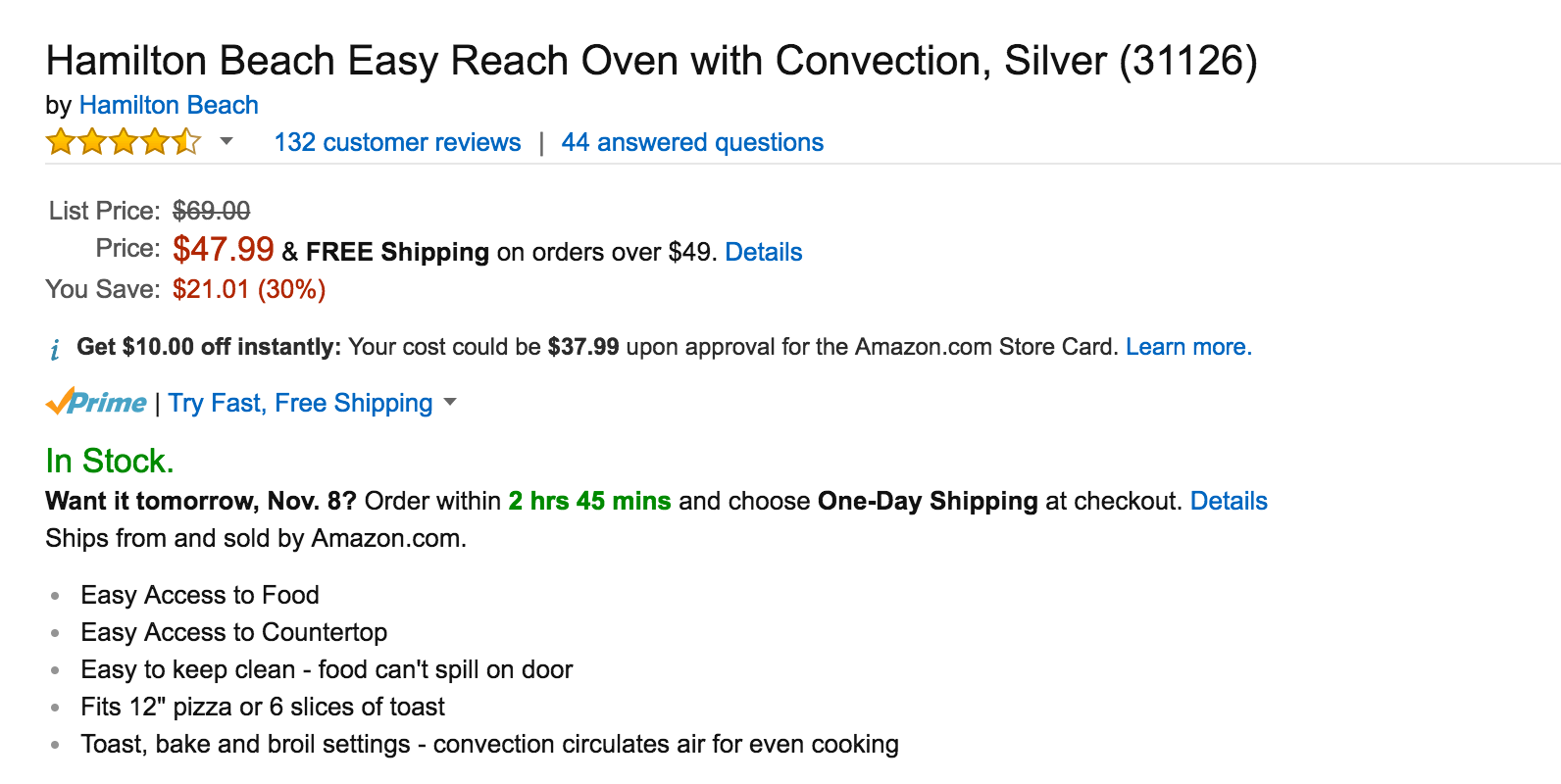Follow the Learn more link

click(x=1188, y=347)
